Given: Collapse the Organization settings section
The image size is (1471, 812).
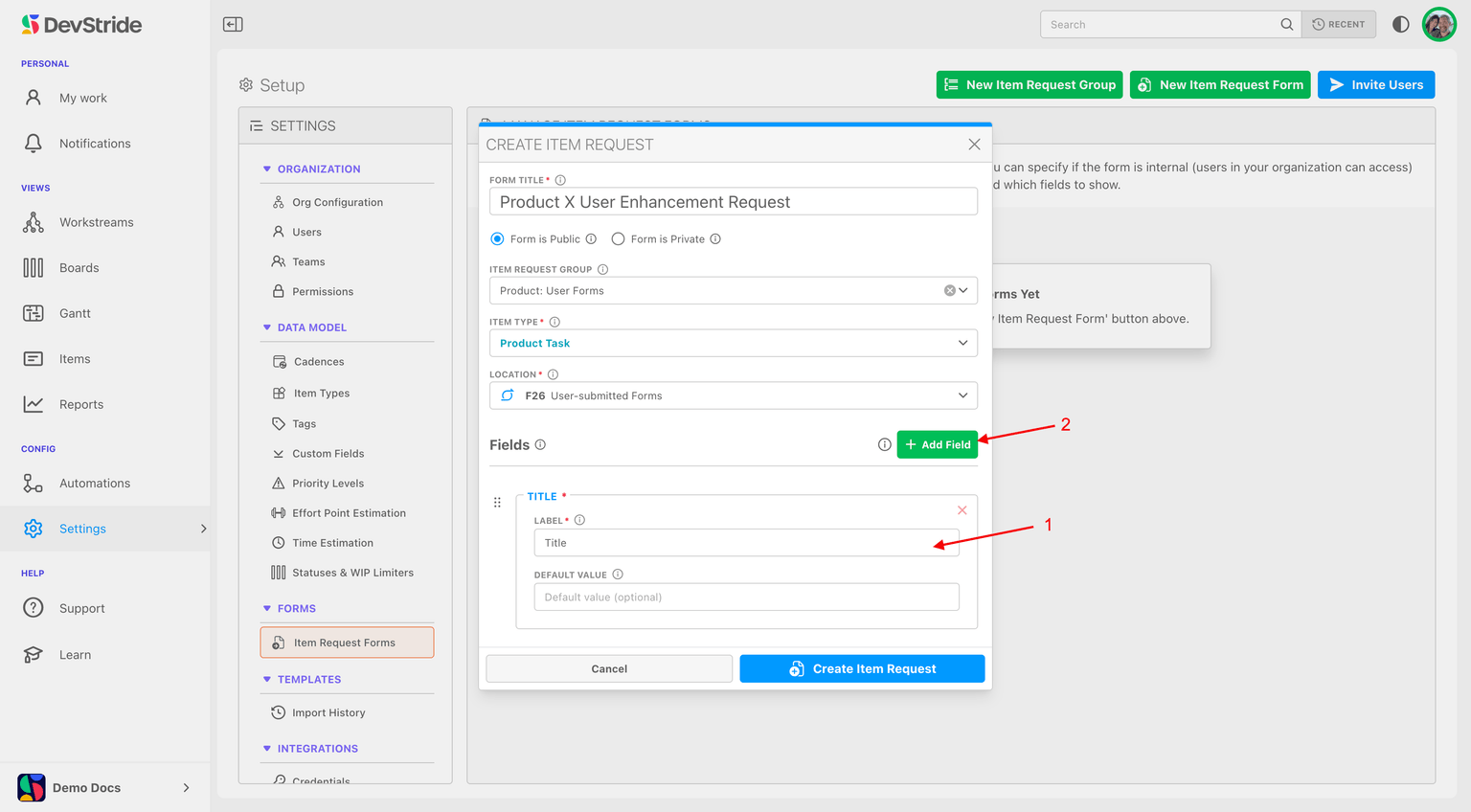Looking at the screenshot, I should 267,169.
